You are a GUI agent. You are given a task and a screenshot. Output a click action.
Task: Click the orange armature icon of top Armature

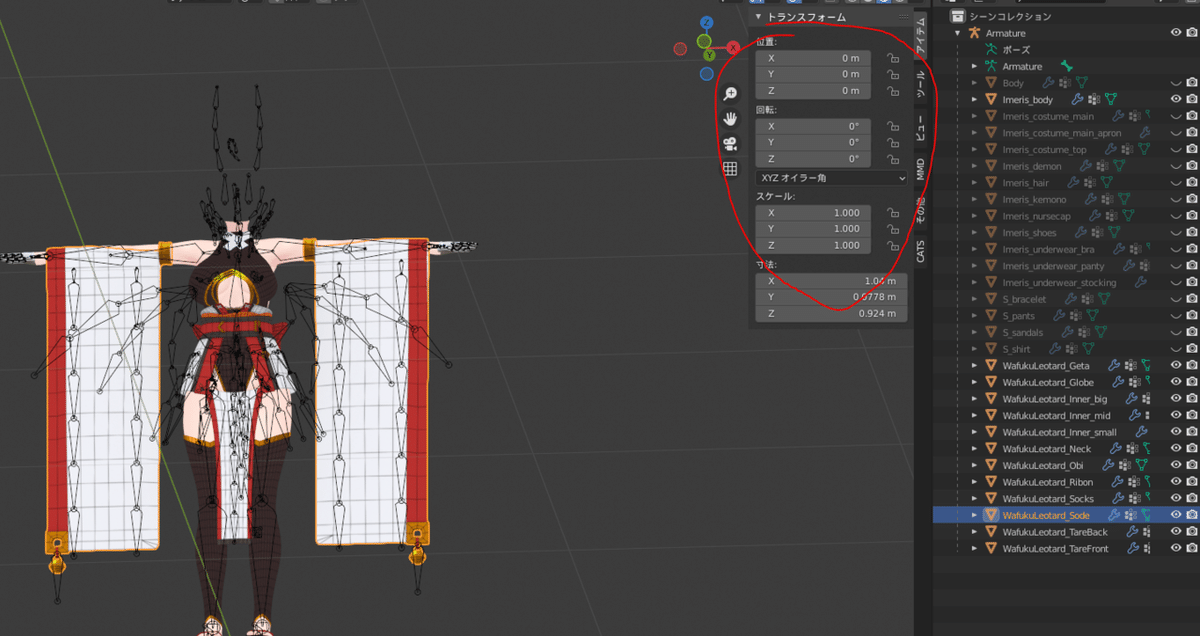pos(974,33)
